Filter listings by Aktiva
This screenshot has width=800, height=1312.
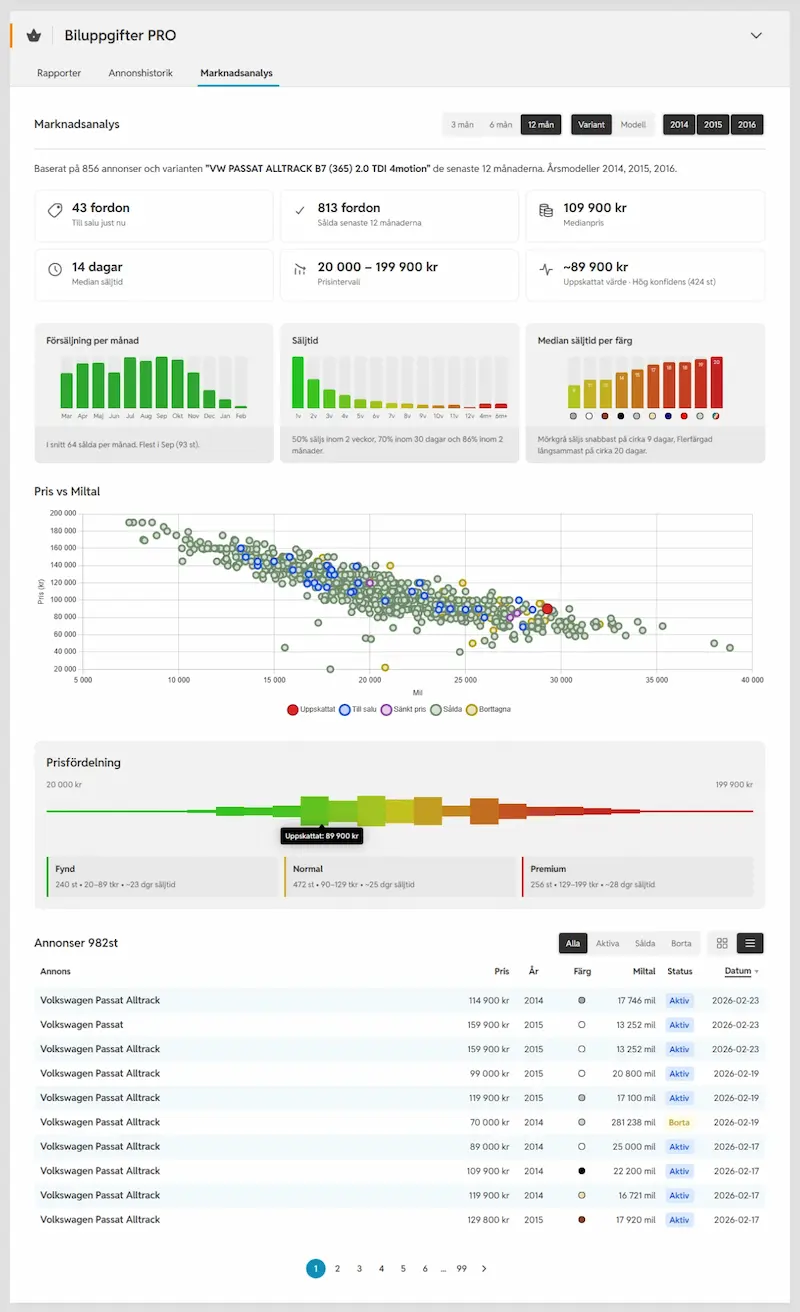click(607, 943)
